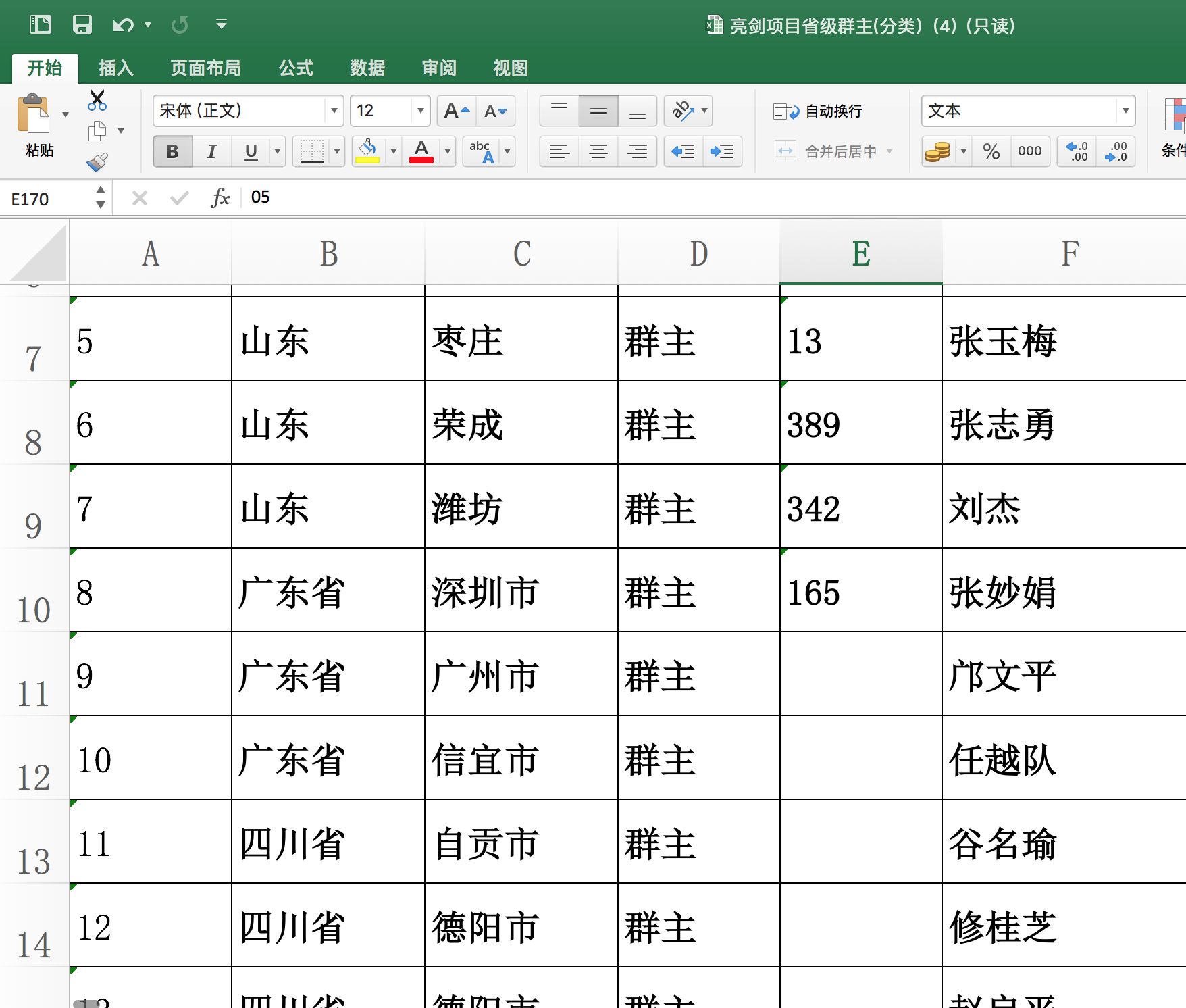Decrease font size with A-down icon
Viewport: 1186px width, 1008px height.
coord(496,111)
